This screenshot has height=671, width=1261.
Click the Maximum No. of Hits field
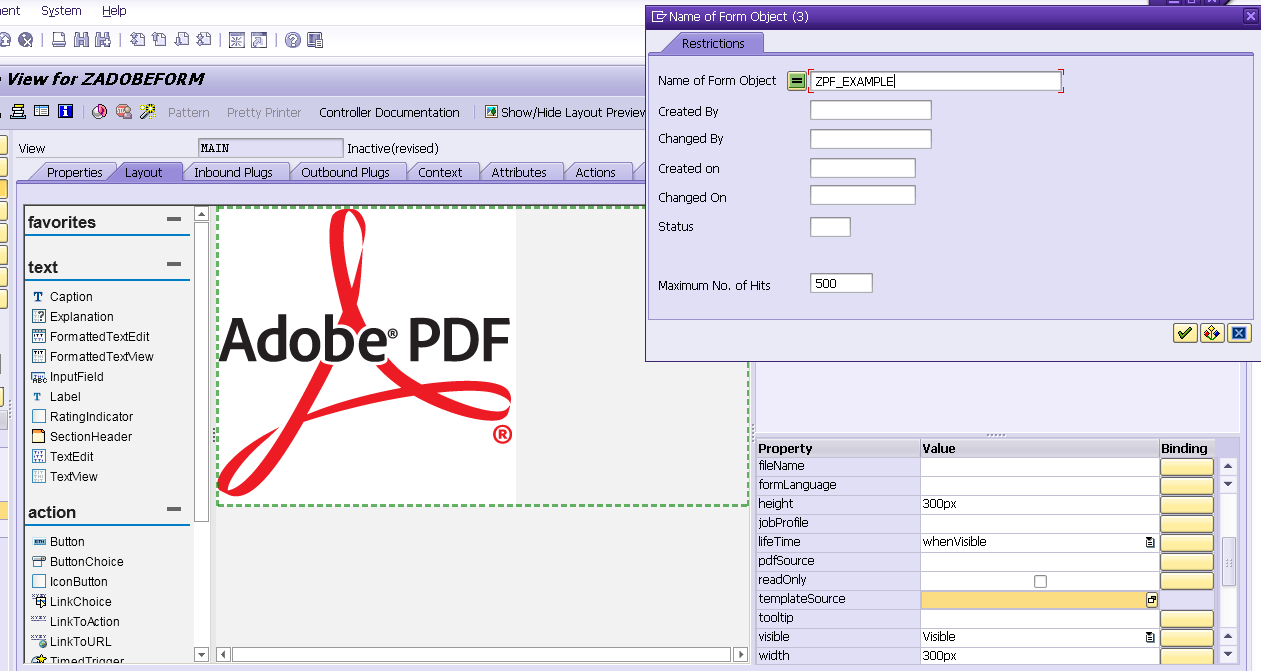(841, 283)
